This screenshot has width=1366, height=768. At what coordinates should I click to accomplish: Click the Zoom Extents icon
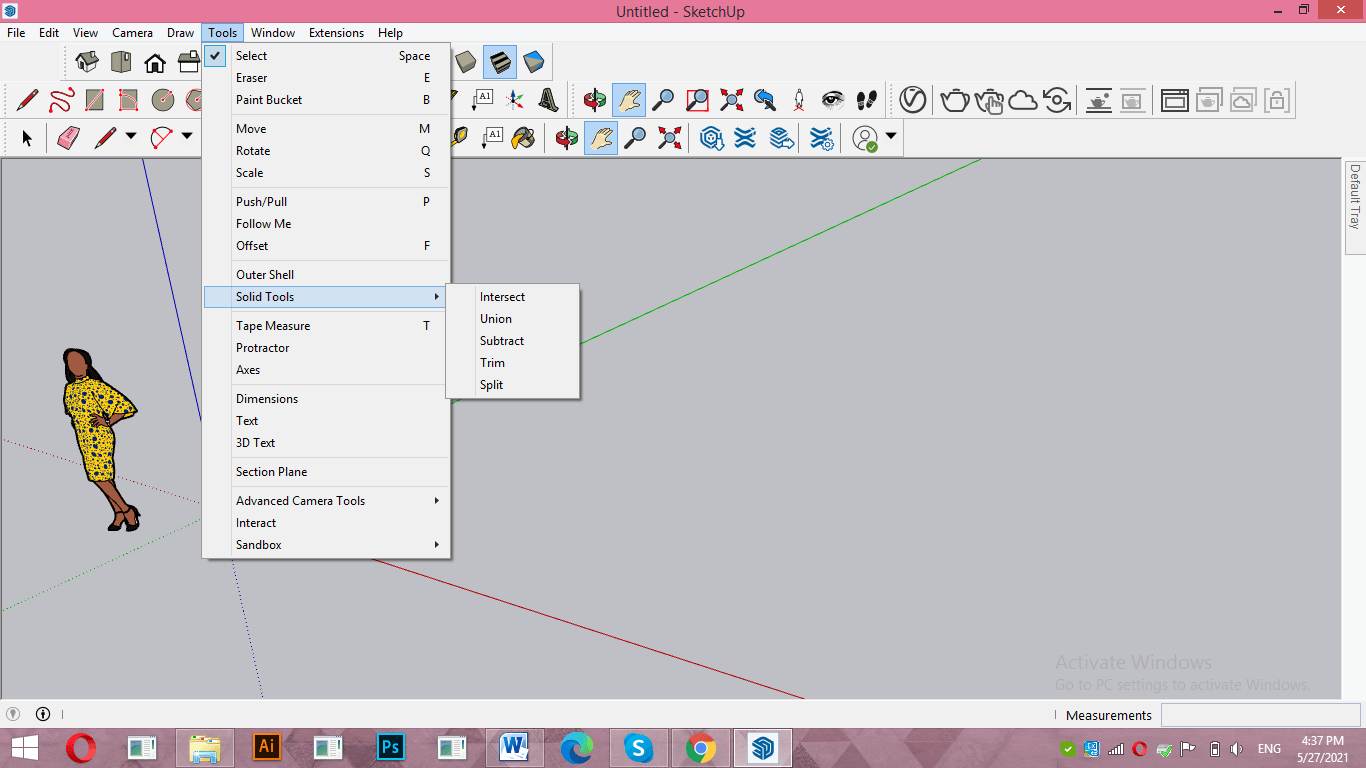(732, 100)
